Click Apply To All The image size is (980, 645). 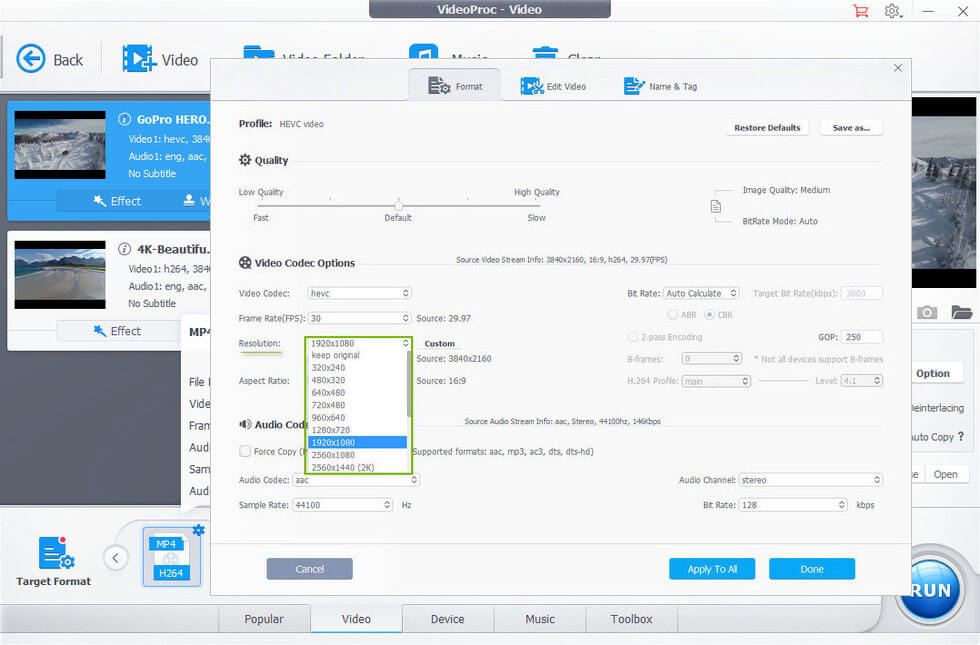[712, 569]
